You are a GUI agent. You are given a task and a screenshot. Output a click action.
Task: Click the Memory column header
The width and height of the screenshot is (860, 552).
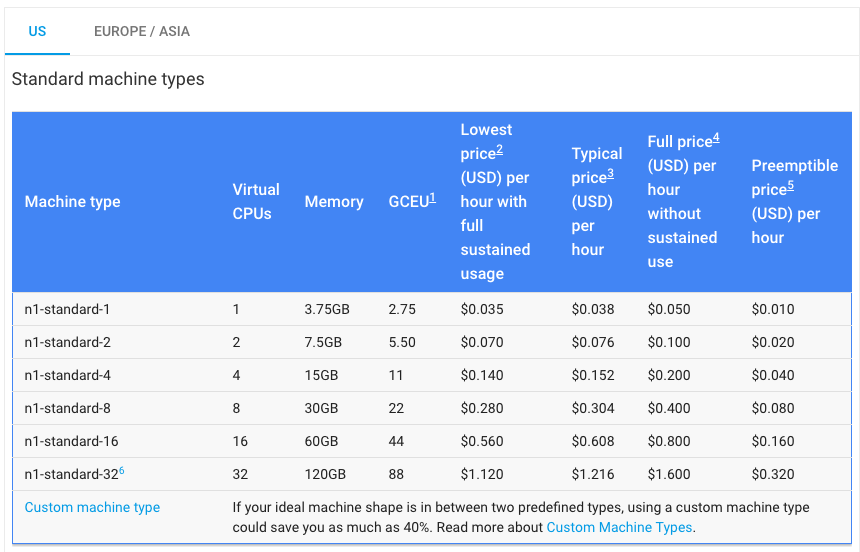334,202
